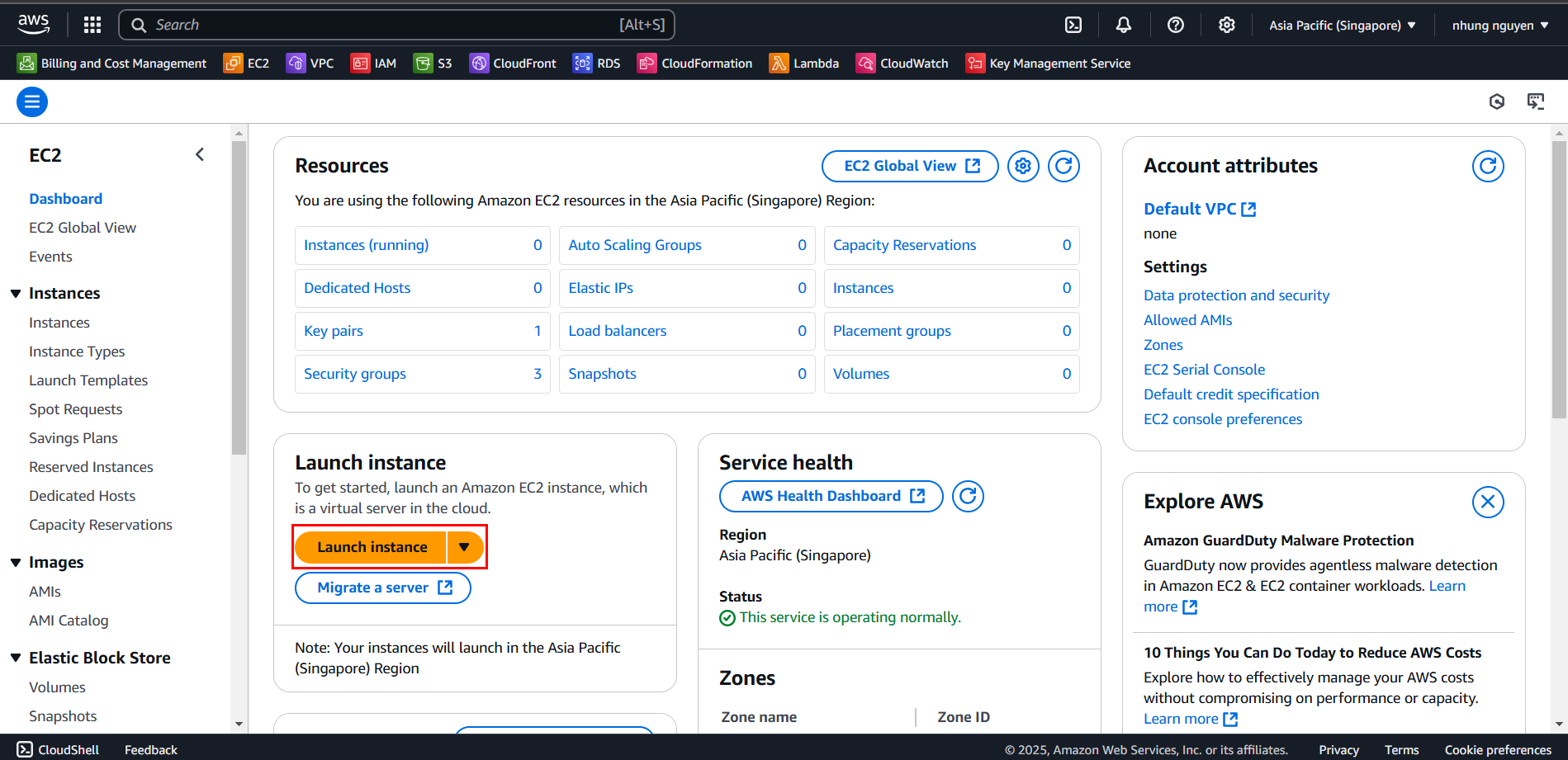The height and width of the screenshot is (760, 1568).
Task: Open the EC2 Global View button
Action: [x=910, y=166]
